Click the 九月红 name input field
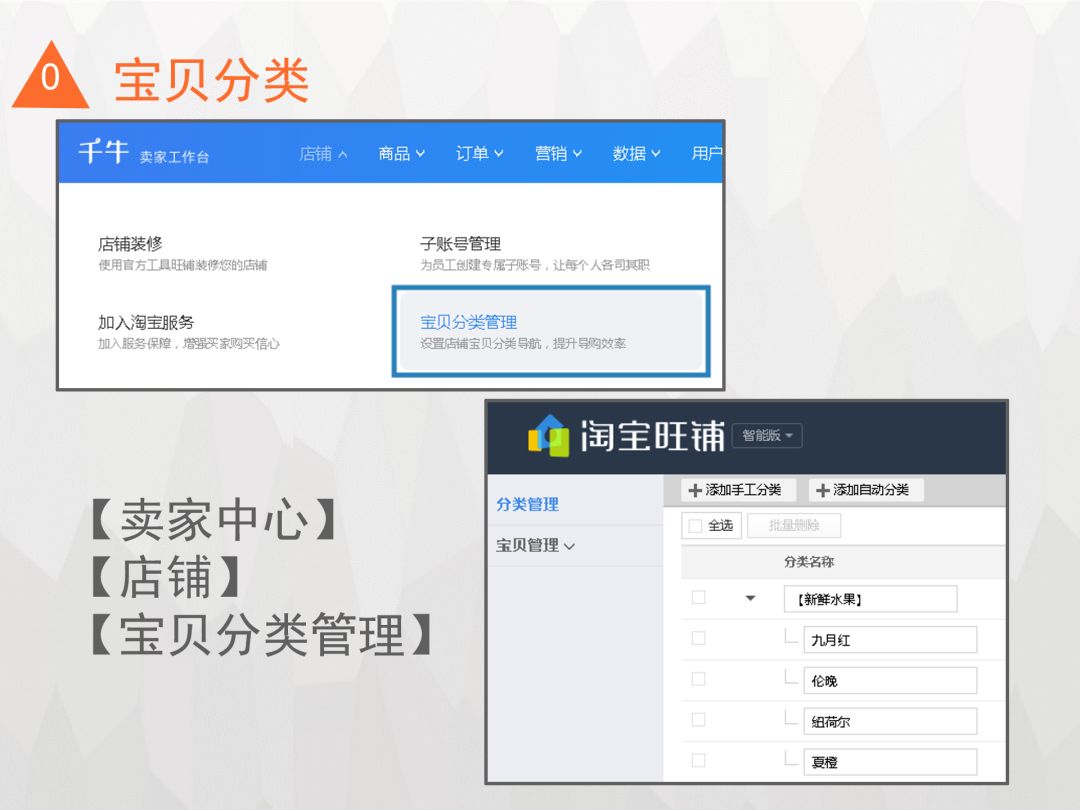This screenshot has height=810, width=1080. tap(890, 640)
